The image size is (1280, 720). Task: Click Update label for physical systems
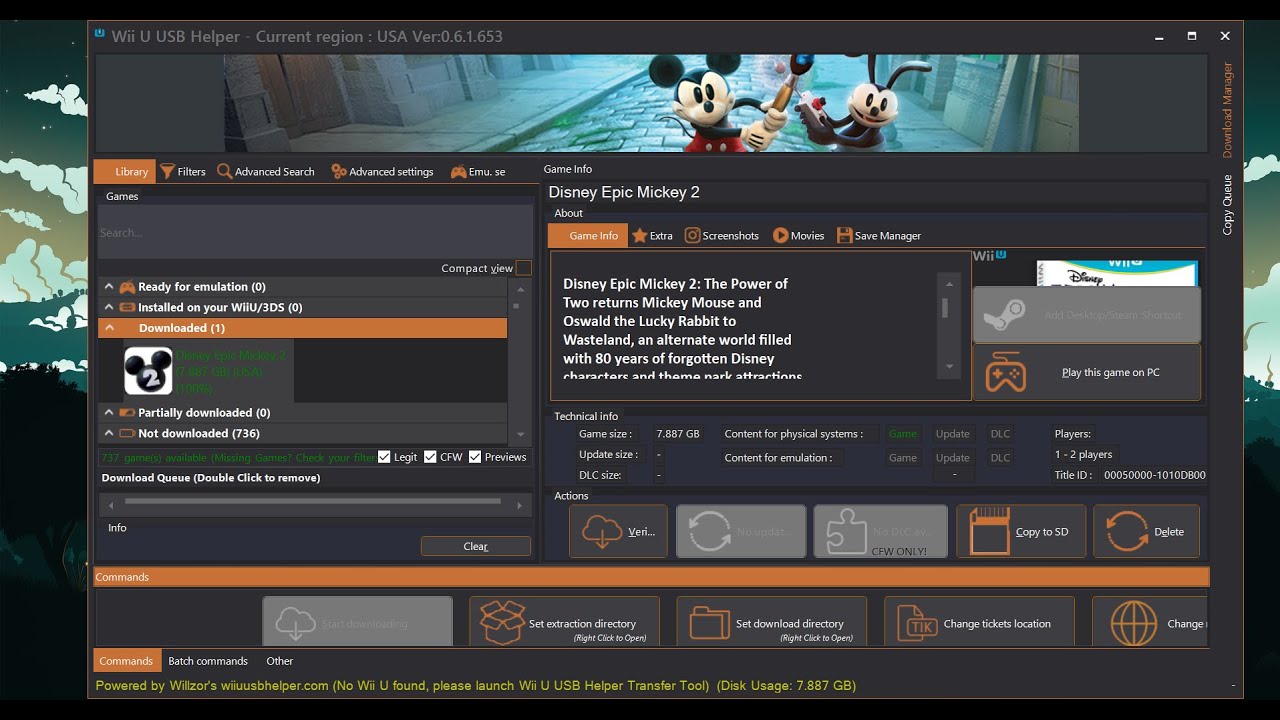pos(952,434)
